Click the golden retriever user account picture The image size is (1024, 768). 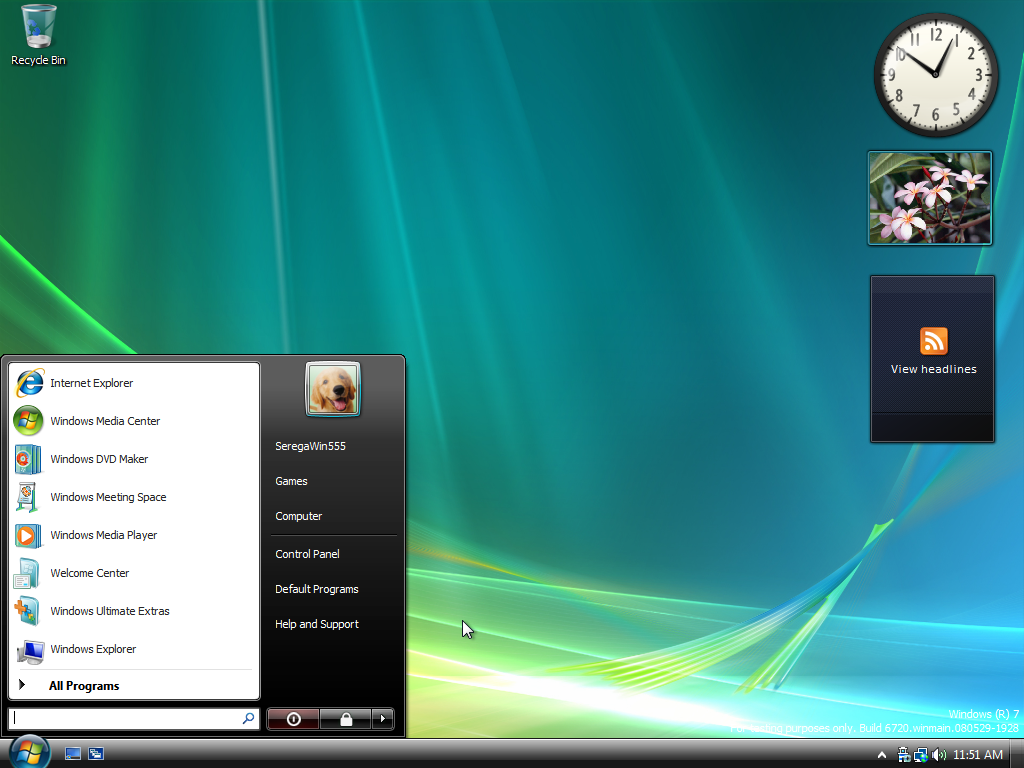(x=333, y=390)
